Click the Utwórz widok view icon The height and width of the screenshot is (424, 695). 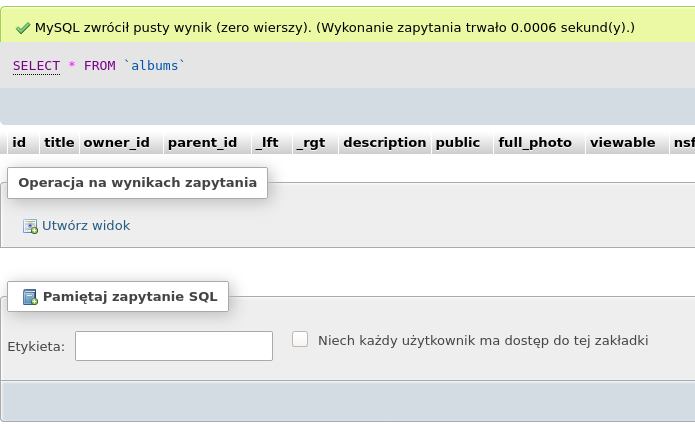30,226
